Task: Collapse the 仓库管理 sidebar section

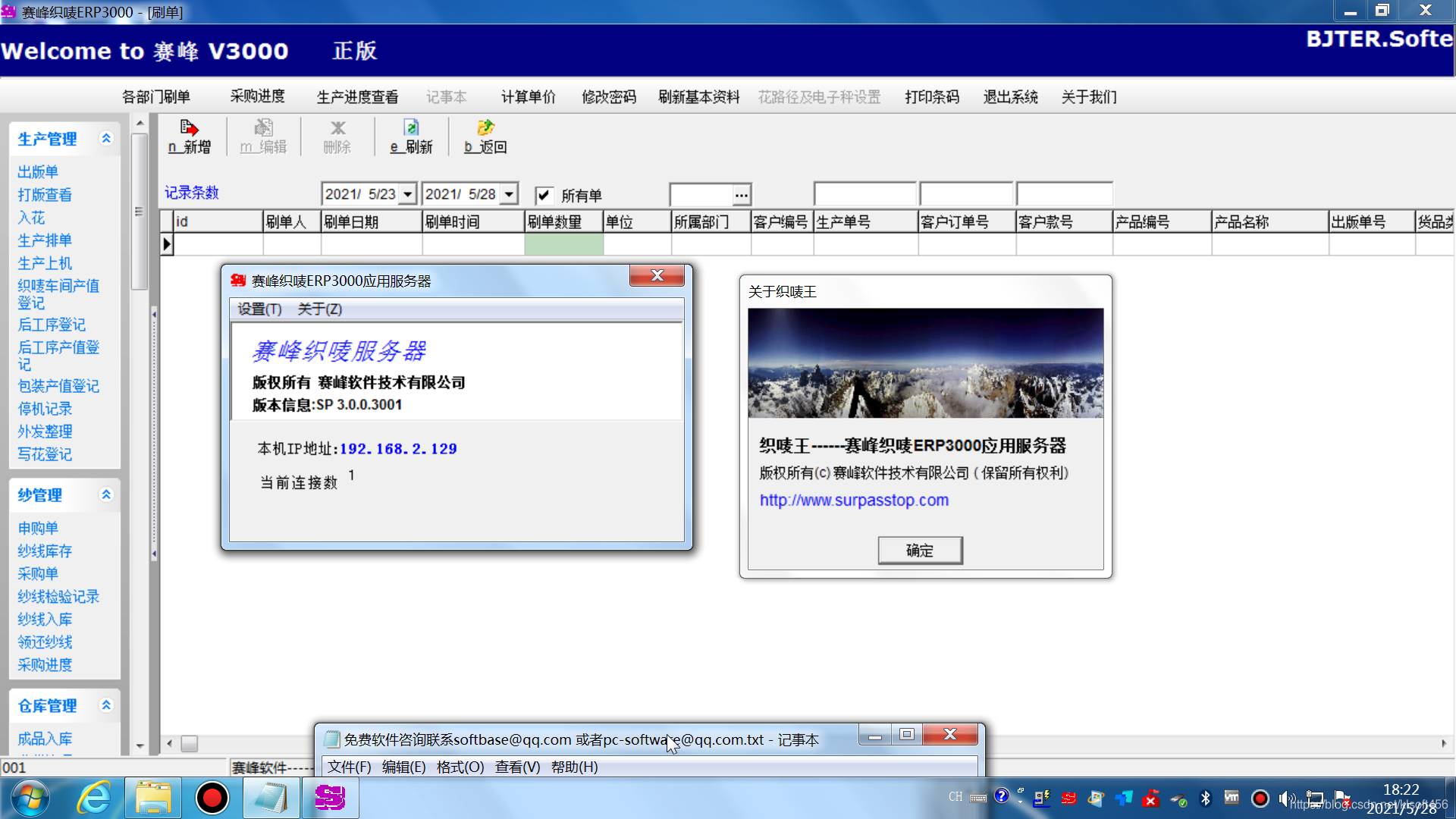Action: [x=106, y=705]
